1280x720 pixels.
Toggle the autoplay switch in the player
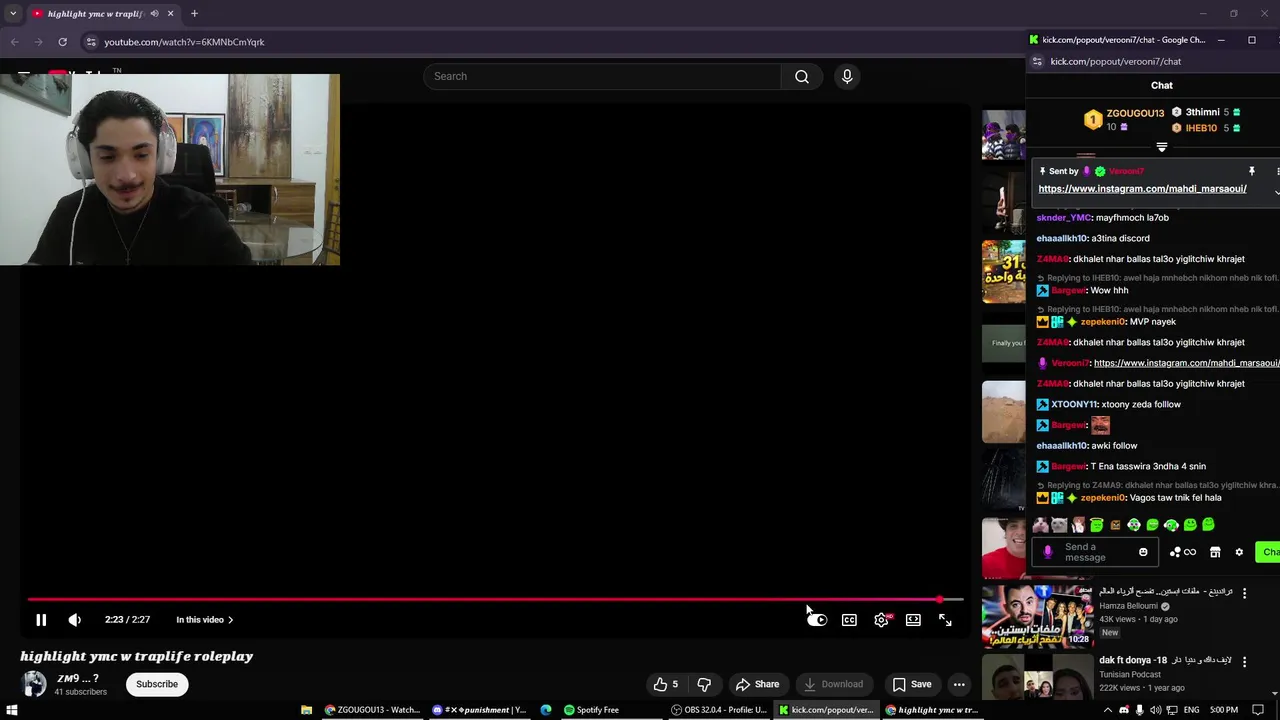click(817, 620)
